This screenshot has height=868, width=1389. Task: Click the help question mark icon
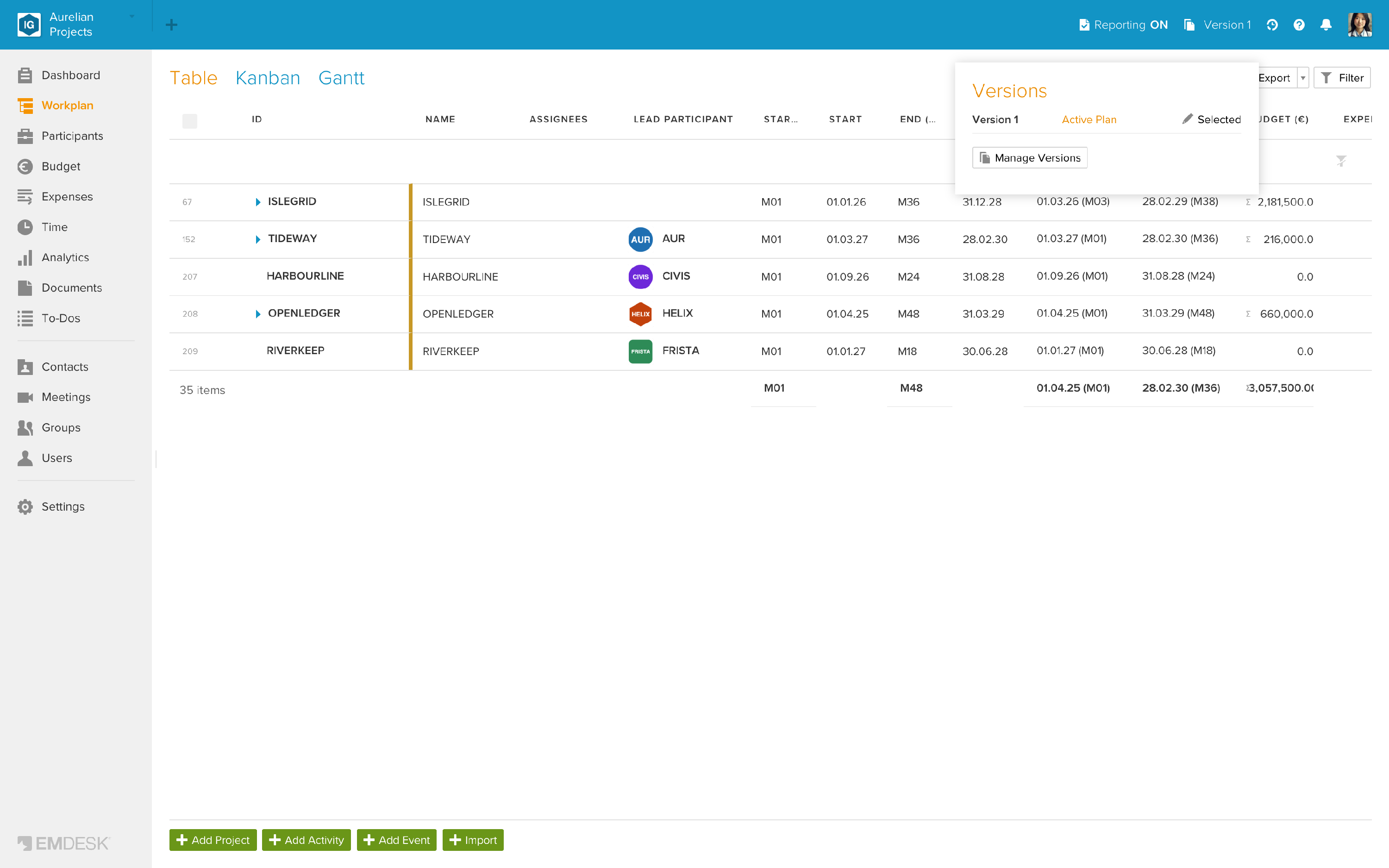(x=1299, y=25)
